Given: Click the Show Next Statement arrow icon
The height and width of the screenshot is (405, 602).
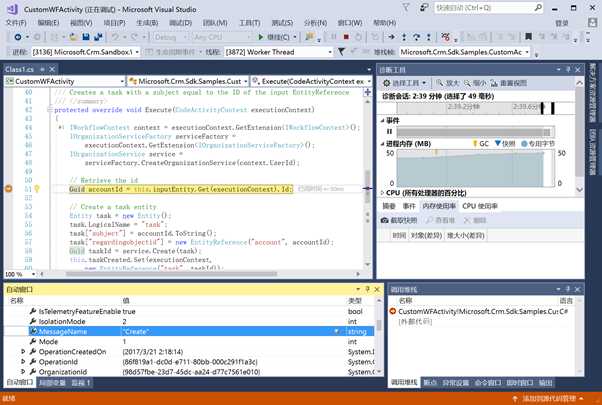Looking at the screenshot, I should pyautogui.click(x=391, y=37).
